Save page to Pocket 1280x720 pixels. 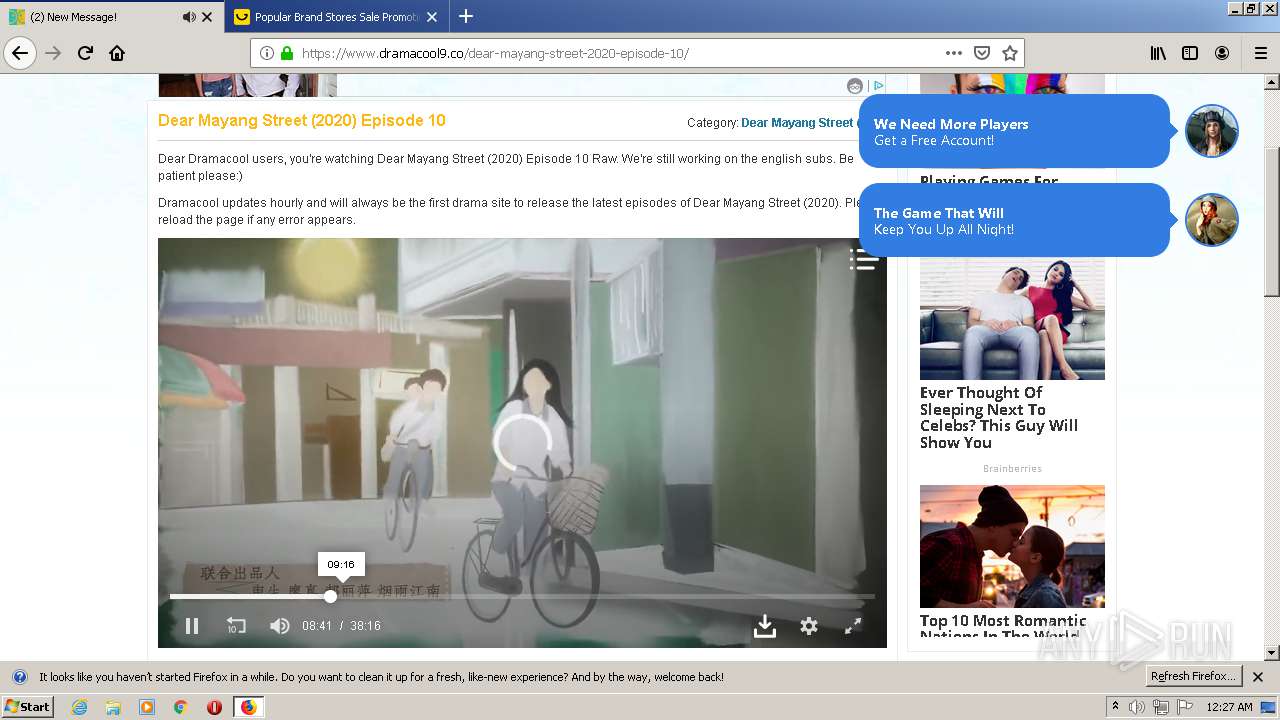click(982, 53)
